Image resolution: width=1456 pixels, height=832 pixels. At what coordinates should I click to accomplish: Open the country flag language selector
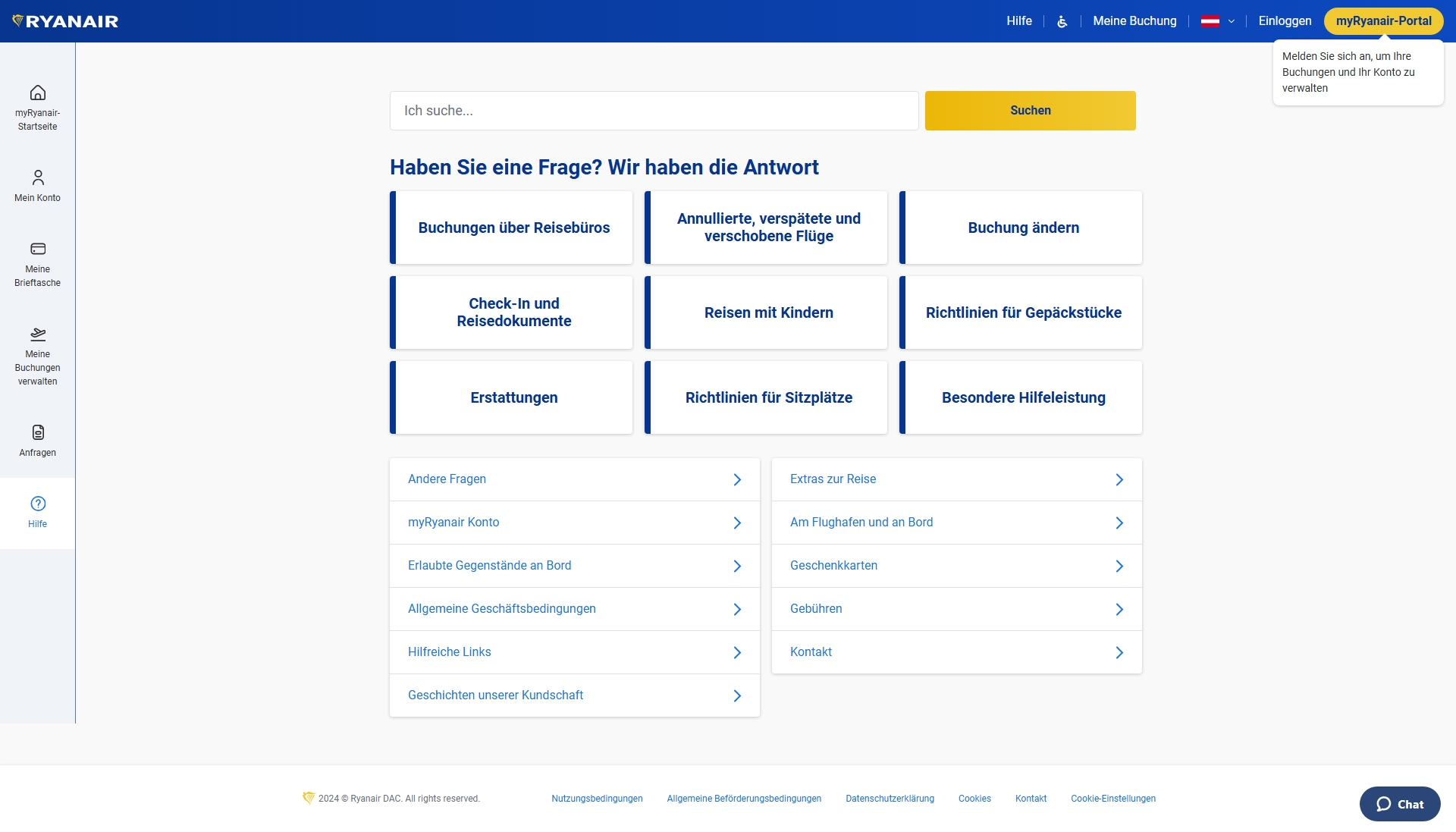(x=1218, y=21)
